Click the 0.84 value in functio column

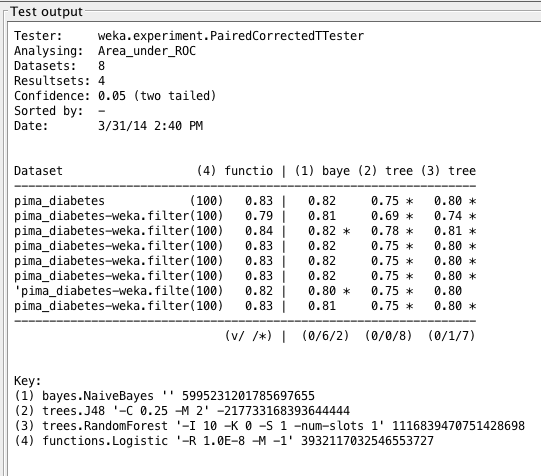pyautogui.click(x=259, y=231)
